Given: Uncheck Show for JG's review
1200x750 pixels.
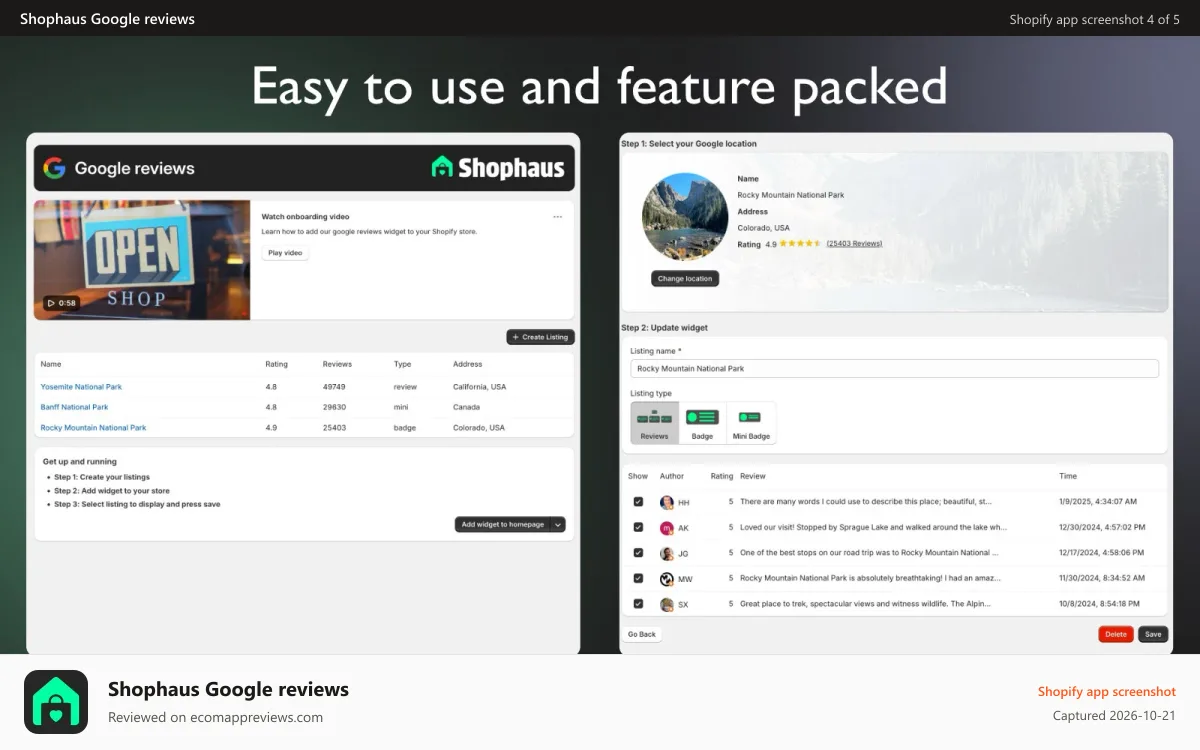Looking at the screenshot, I should (x=638, y=553).
